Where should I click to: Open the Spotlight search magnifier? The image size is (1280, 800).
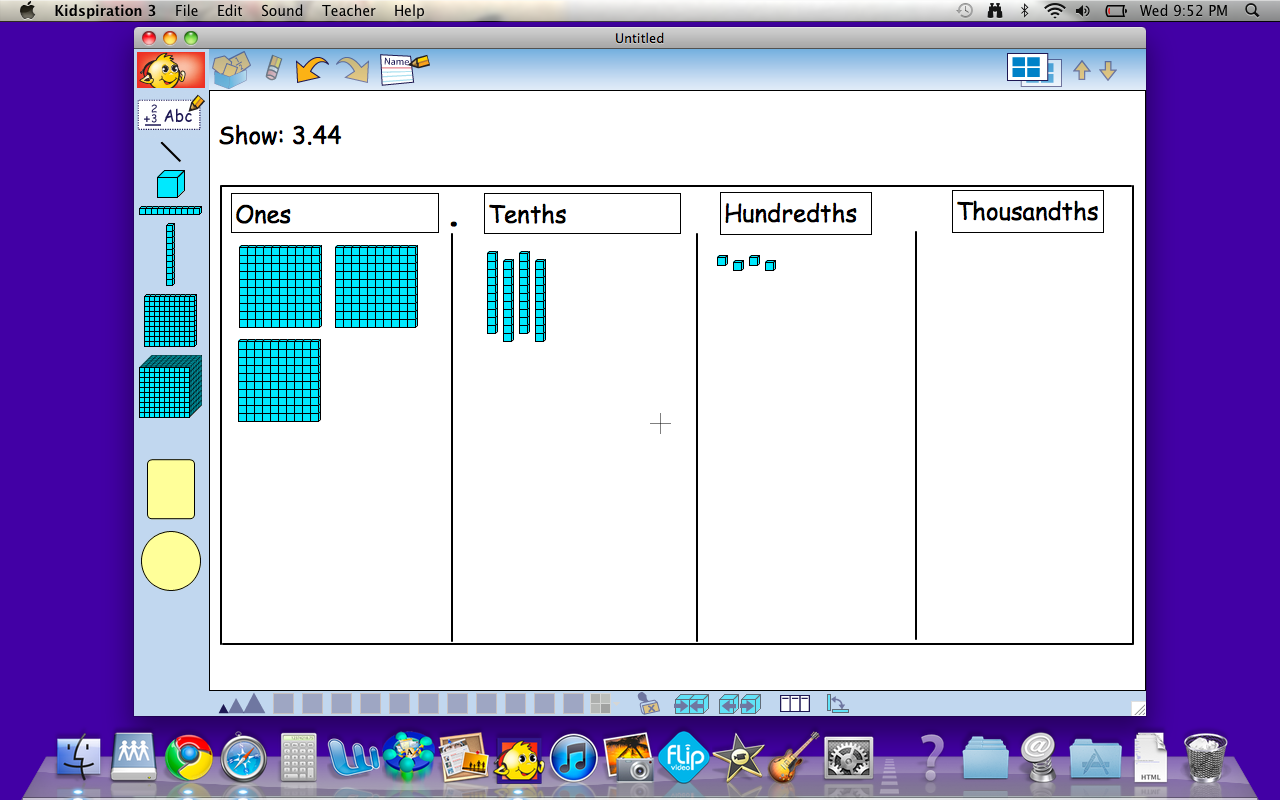click(x=1253, y=11)
